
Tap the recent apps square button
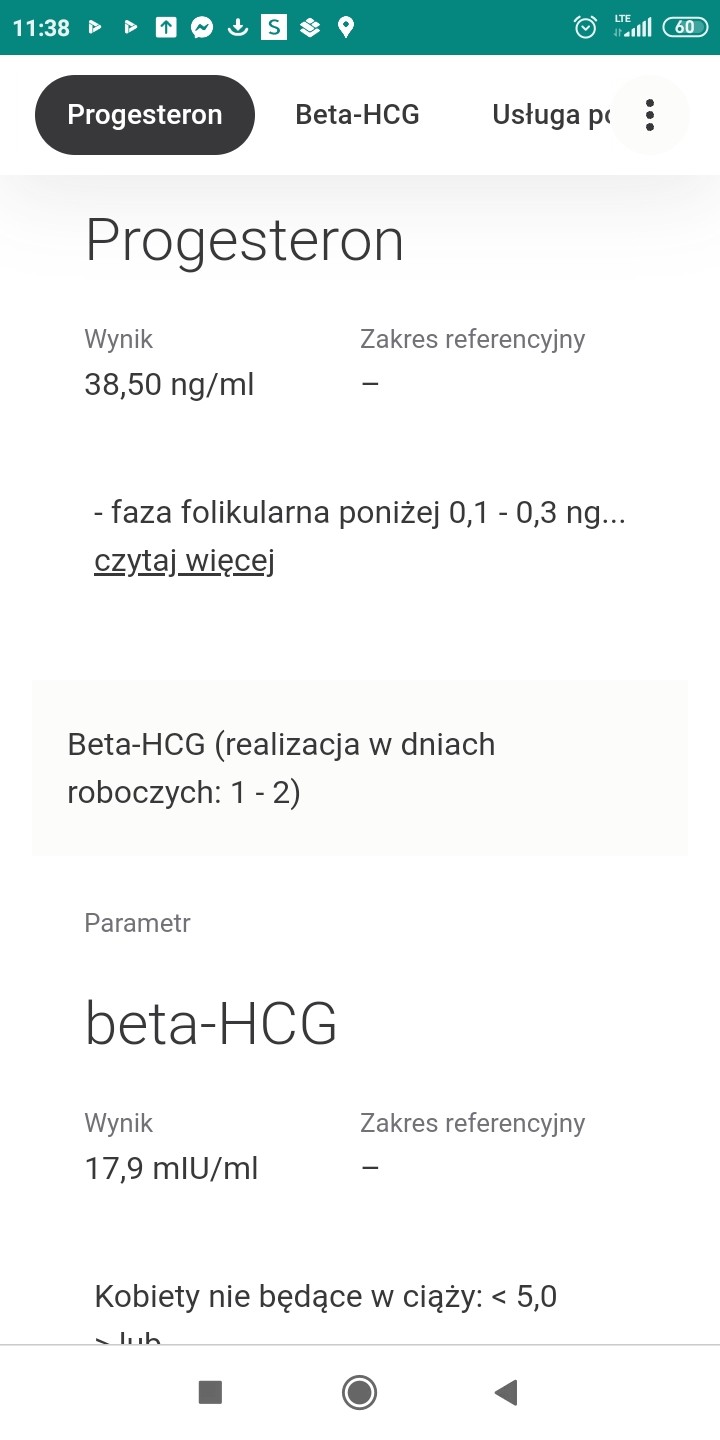click(x=210, y=1392)
